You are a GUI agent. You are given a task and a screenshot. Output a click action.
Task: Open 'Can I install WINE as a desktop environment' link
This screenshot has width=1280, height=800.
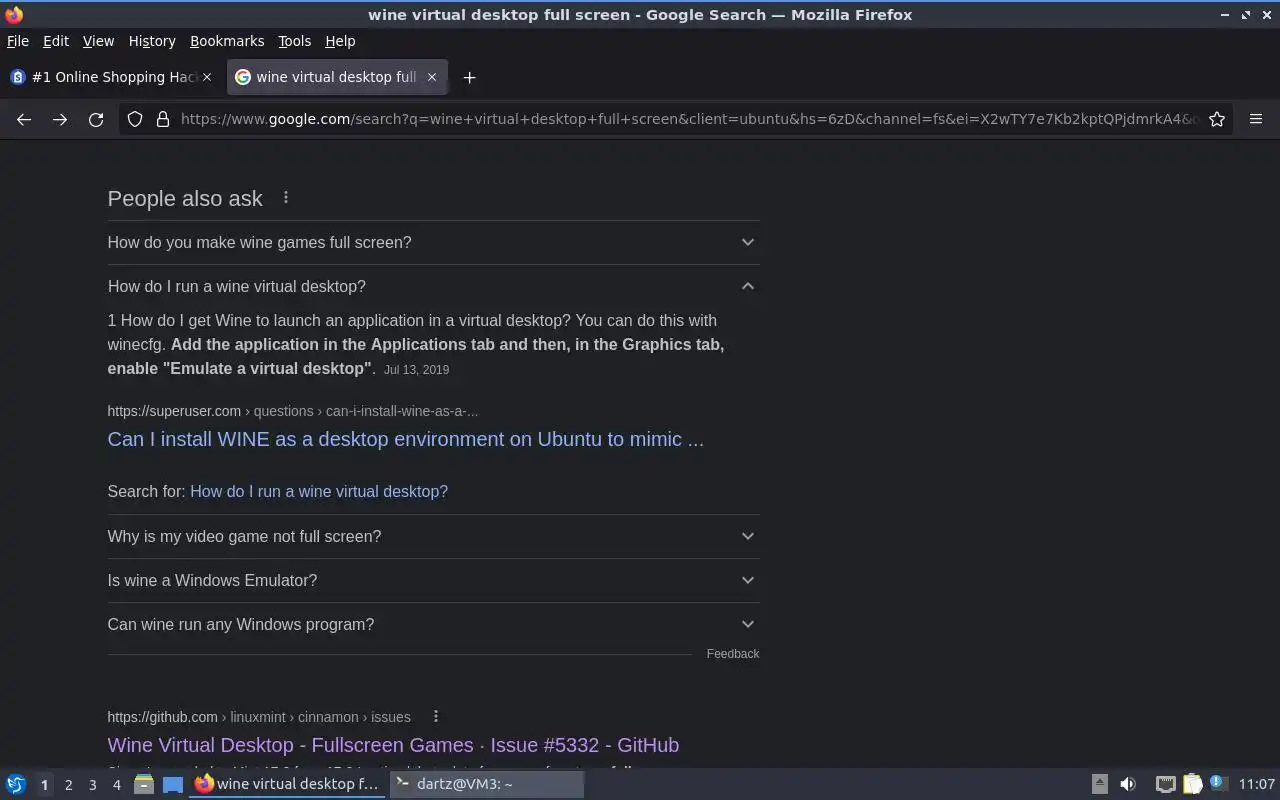click(x=405, y=439)
